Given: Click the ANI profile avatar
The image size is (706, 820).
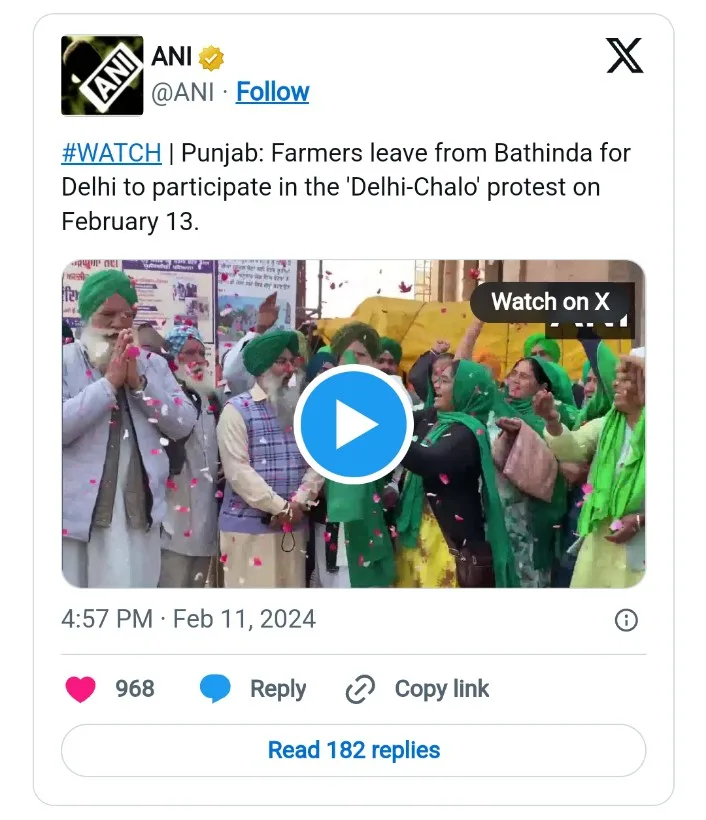Looking at the screenshot, I should (102, 76).
